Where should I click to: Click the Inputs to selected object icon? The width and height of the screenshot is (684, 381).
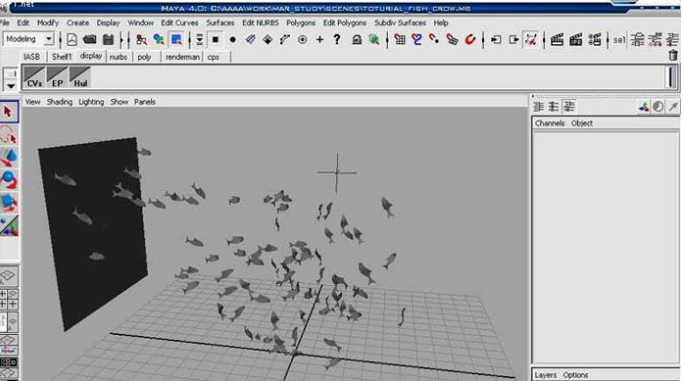496,40
